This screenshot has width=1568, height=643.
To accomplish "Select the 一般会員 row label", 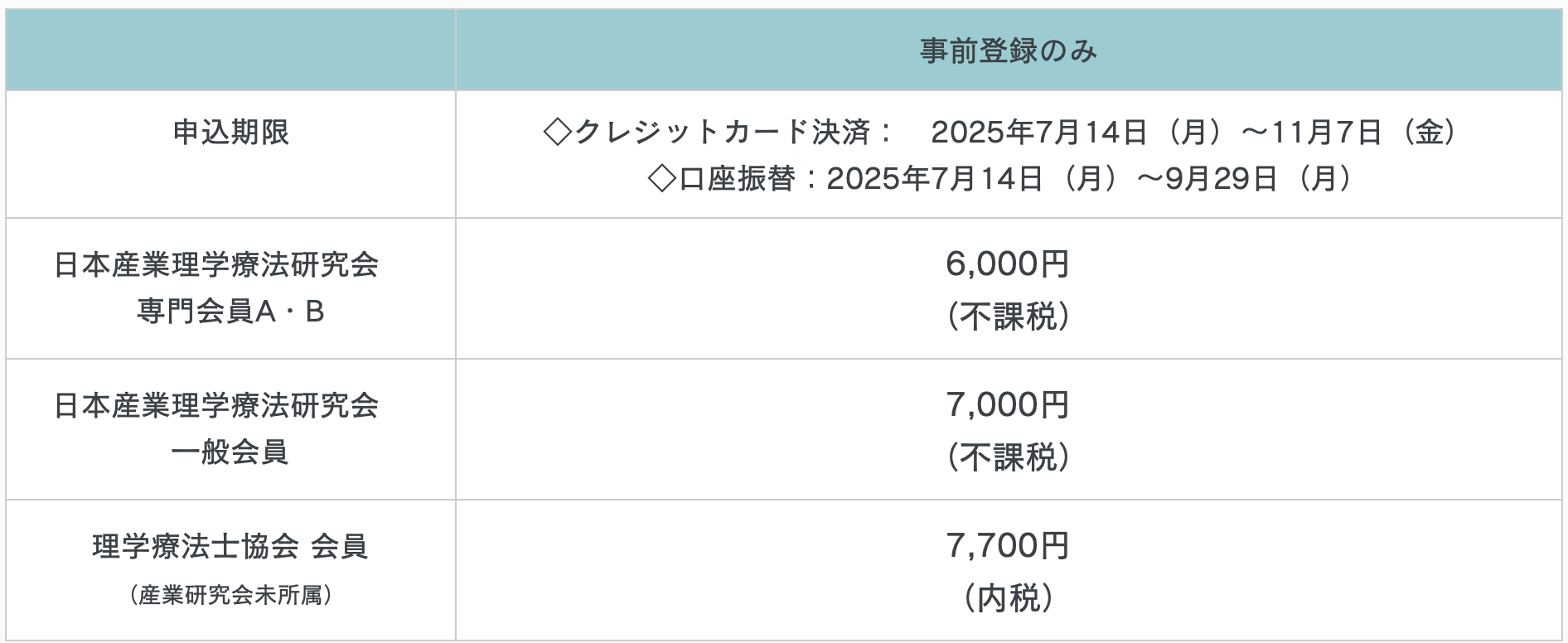I will point(230,452).
